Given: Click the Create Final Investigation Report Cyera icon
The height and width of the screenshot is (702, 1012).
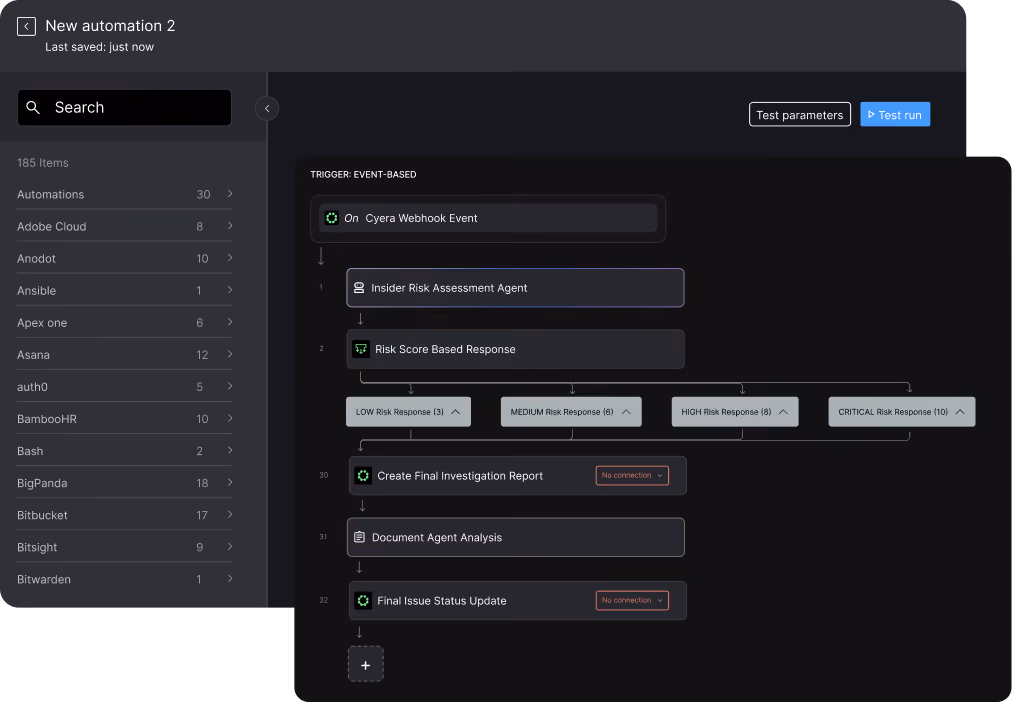Looking at the screenshot, I should 363,476.
